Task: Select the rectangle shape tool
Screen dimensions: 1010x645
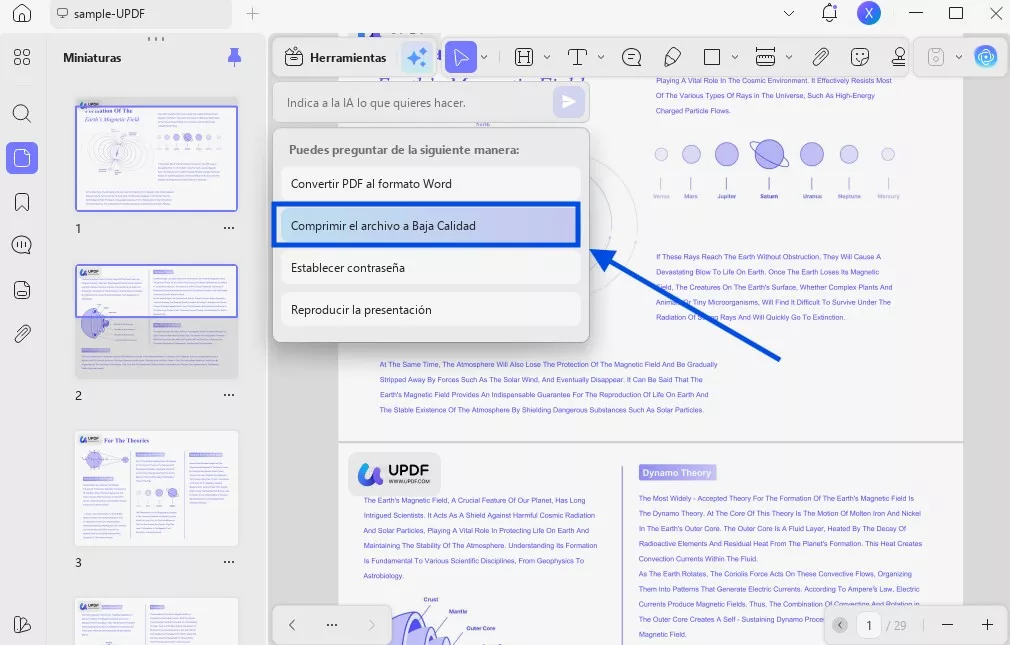Action: [712, 57]
